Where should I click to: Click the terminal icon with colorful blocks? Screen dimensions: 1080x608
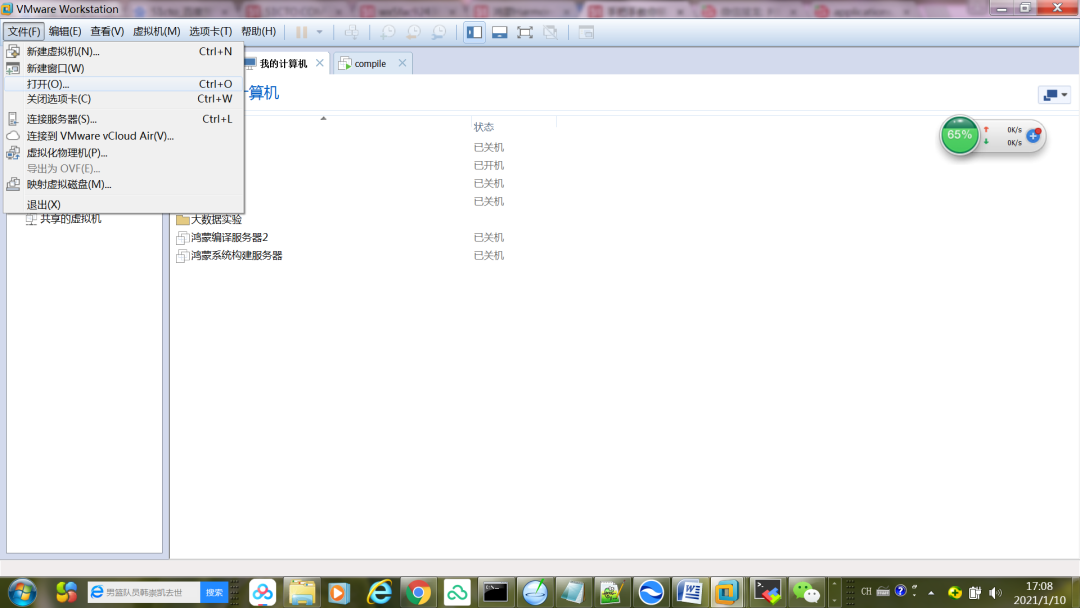pos(767,592)
